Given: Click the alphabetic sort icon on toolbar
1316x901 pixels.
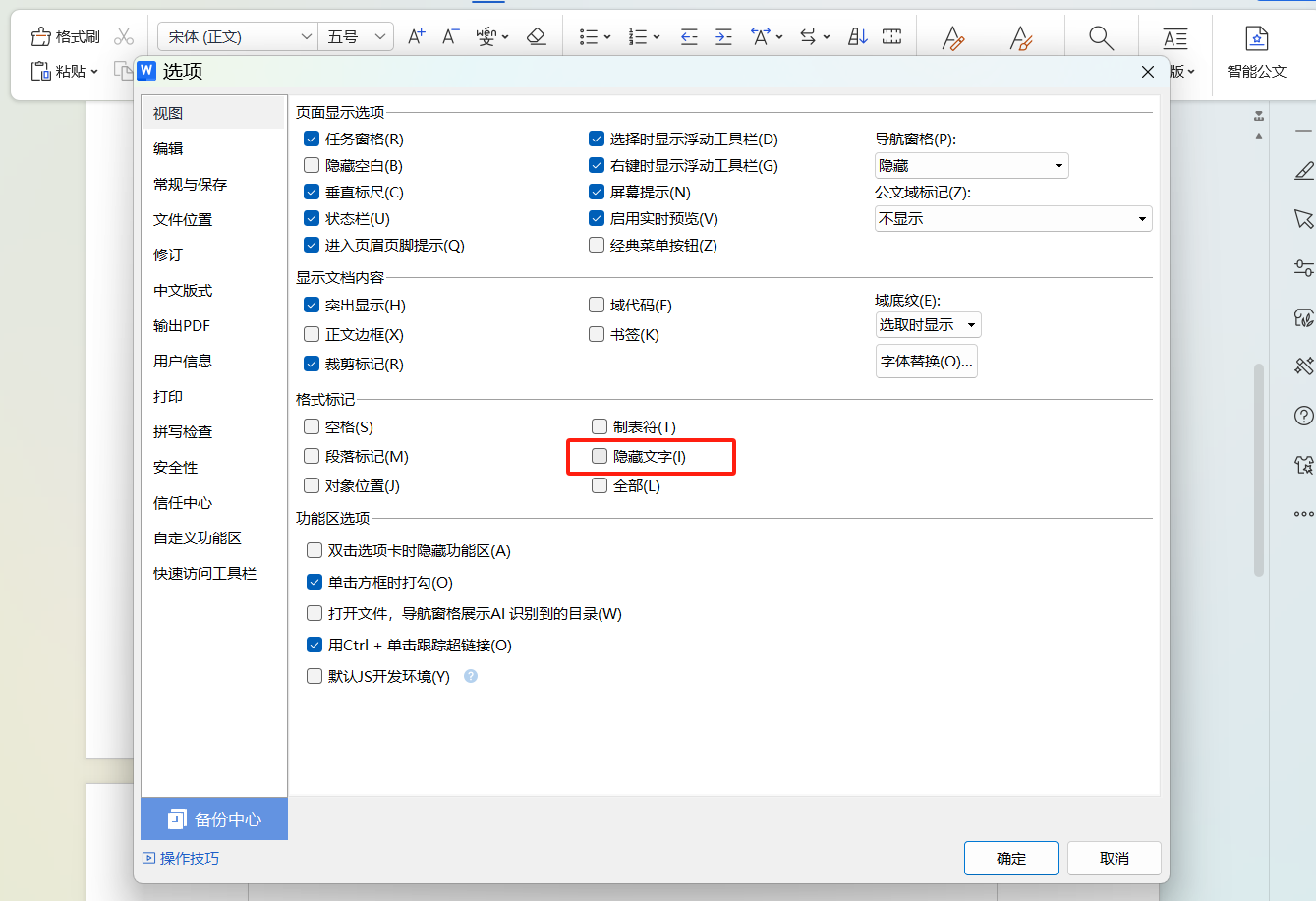Looking at the screenshot, I should (x=856, y=35).
